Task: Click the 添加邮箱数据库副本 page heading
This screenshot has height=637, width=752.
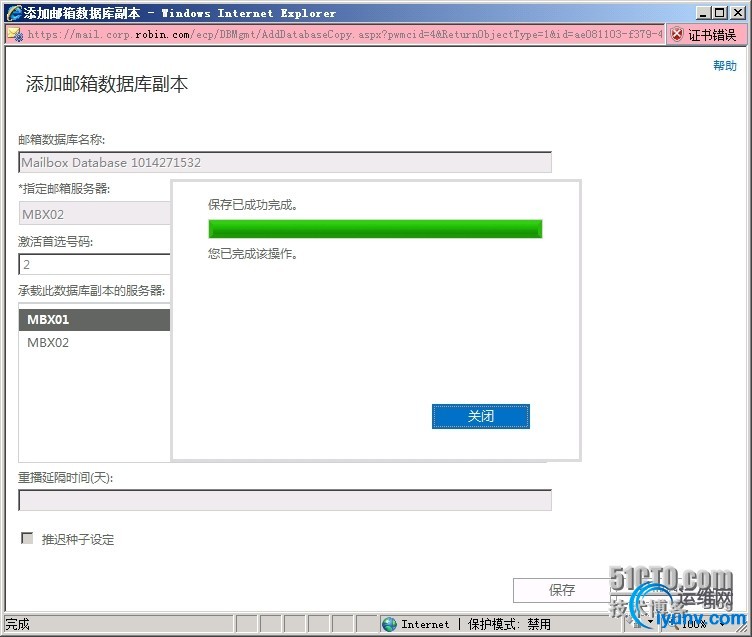Action: pos(106,84)
